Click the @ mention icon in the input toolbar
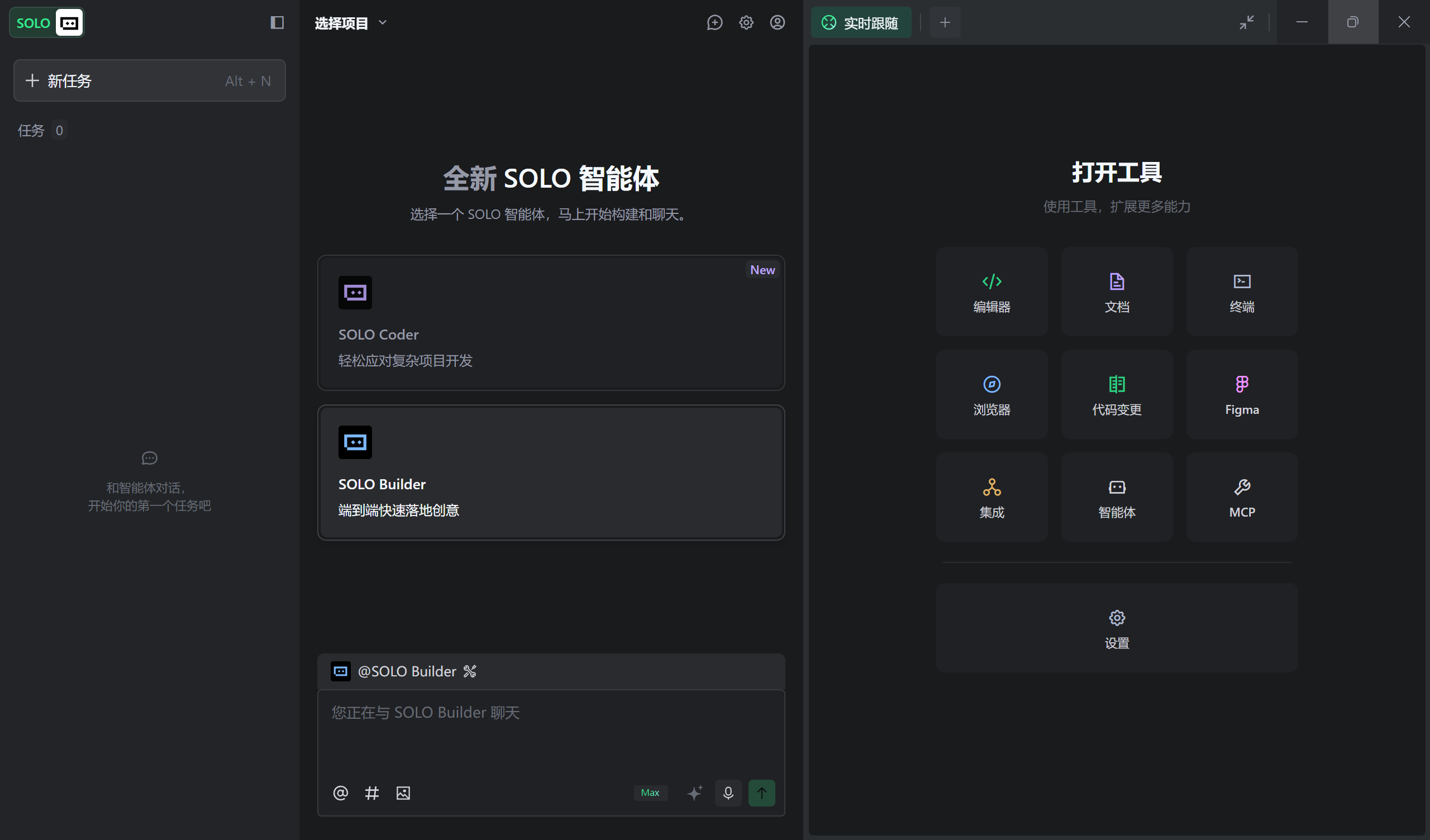The image size is (1430, 840). pos(341,793)
